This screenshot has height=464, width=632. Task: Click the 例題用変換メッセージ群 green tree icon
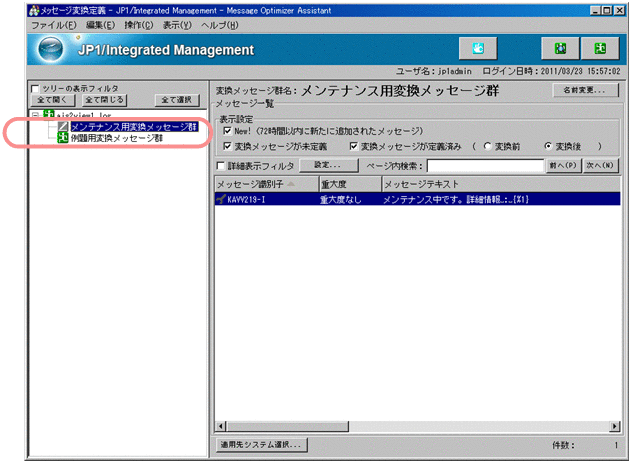point(63,138)
